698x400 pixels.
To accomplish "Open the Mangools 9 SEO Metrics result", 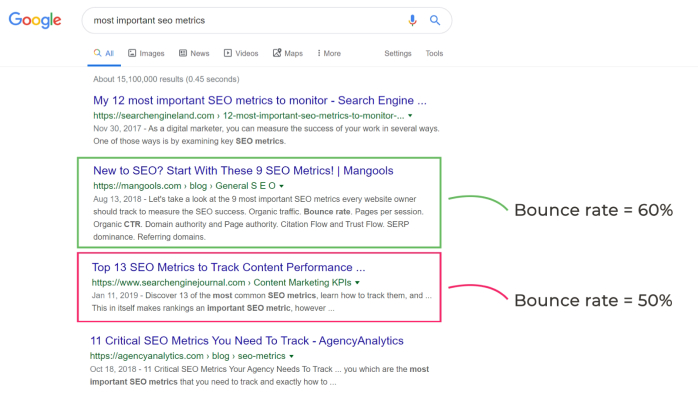I will pyautogui.click(x=243, y=171).
